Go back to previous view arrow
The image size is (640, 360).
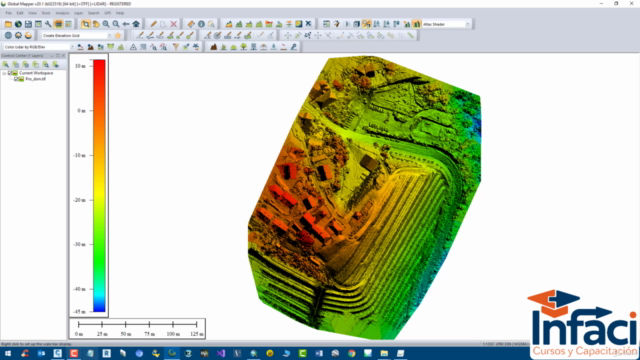point(126,24)
